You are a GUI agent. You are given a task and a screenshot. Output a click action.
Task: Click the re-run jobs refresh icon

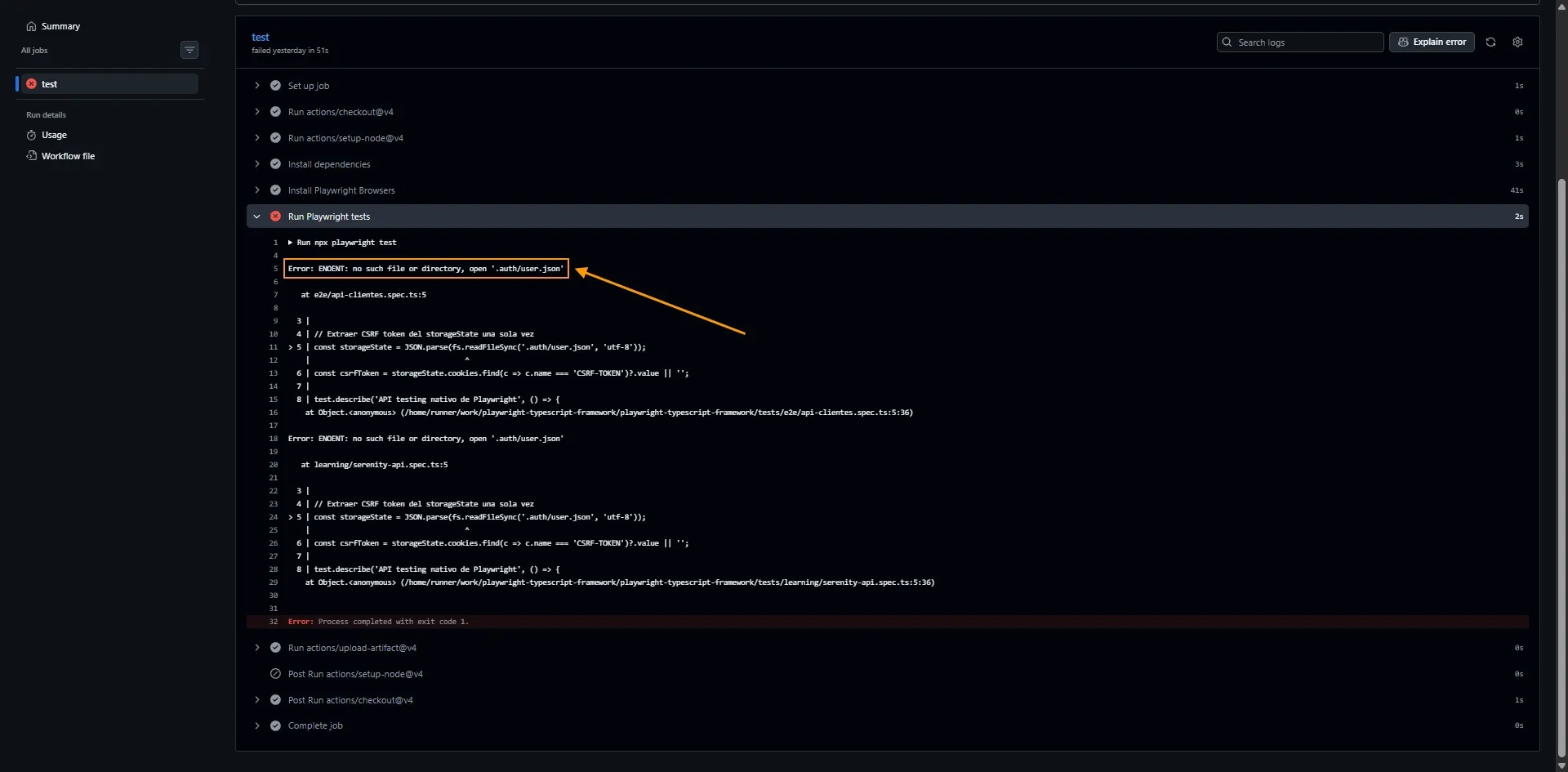tap(1490, 42)
